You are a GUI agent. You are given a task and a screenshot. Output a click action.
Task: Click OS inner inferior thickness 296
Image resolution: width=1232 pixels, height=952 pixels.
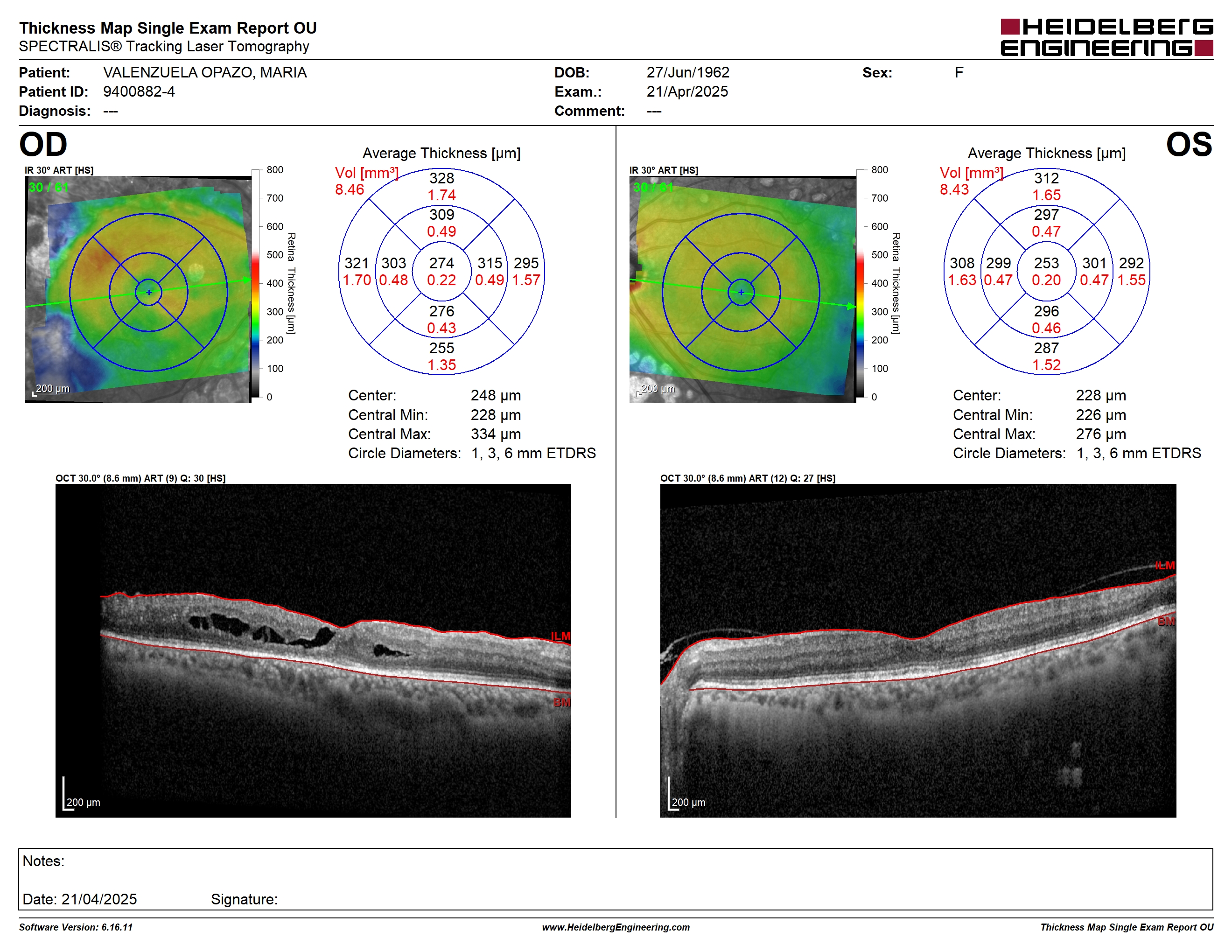click(x=1046, y=311)
